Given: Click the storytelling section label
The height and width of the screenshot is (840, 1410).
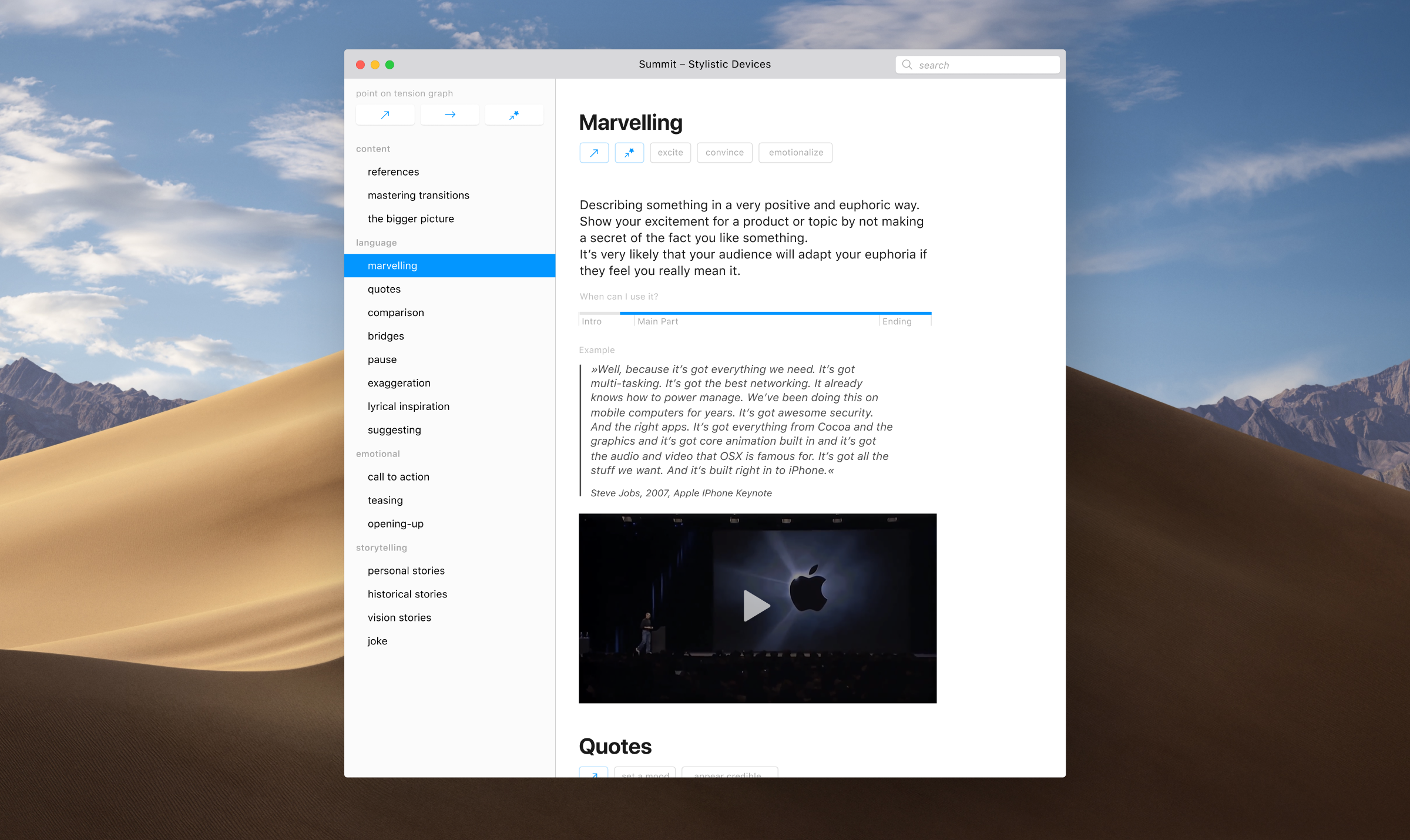Looking at the screenshot, I should (x=381, y=548).
